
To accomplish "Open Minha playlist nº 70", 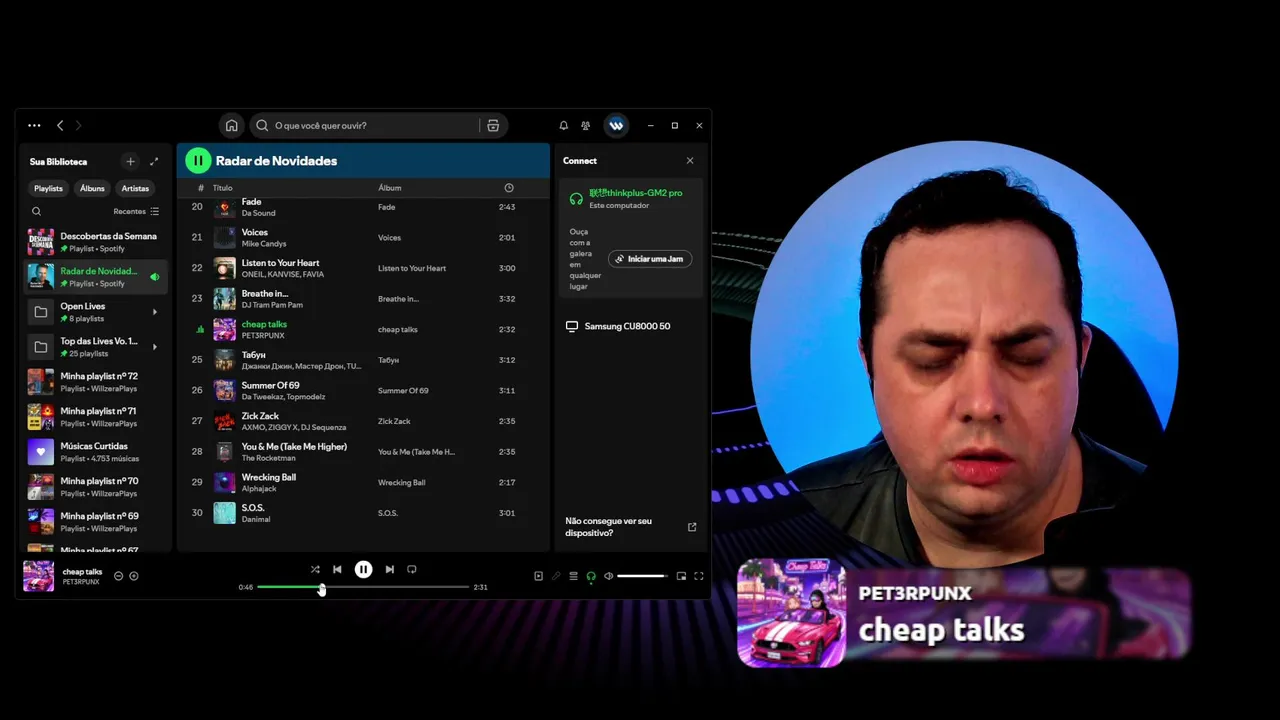I will [95, 487].
